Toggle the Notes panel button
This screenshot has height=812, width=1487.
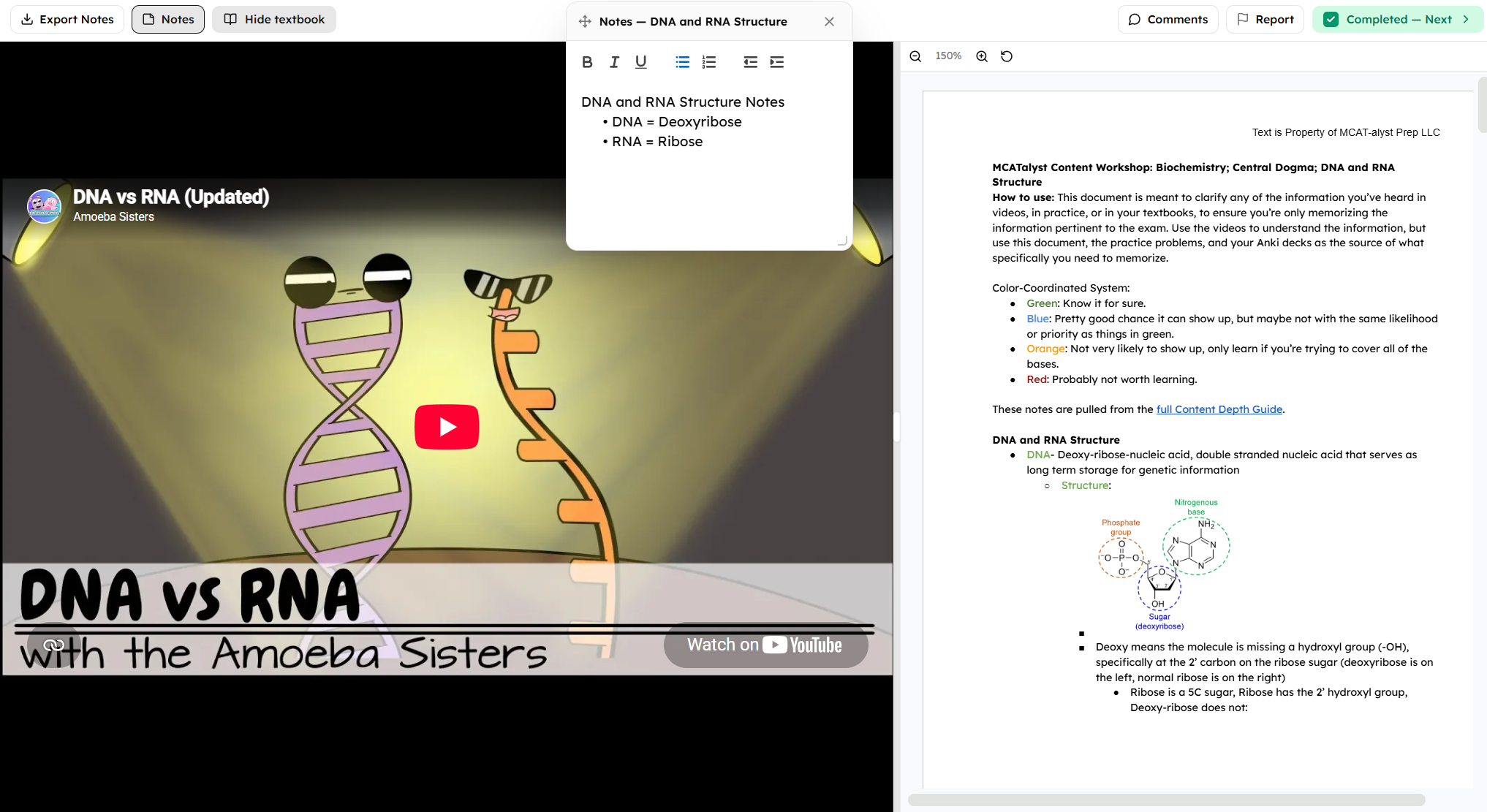(x=168, y=20)
